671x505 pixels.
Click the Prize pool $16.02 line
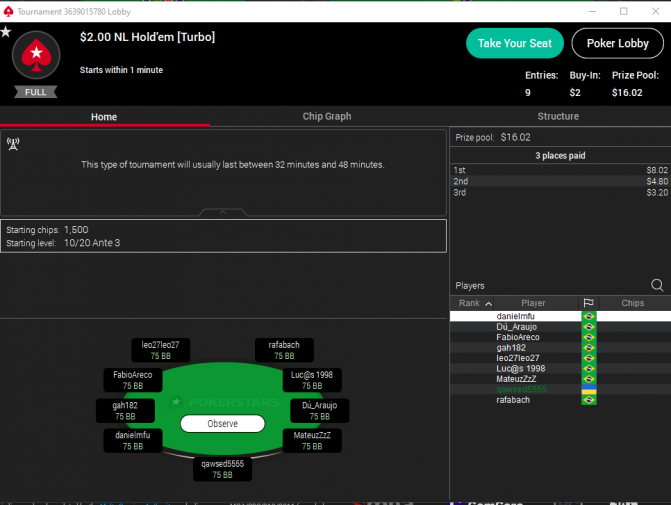[493, 137]
